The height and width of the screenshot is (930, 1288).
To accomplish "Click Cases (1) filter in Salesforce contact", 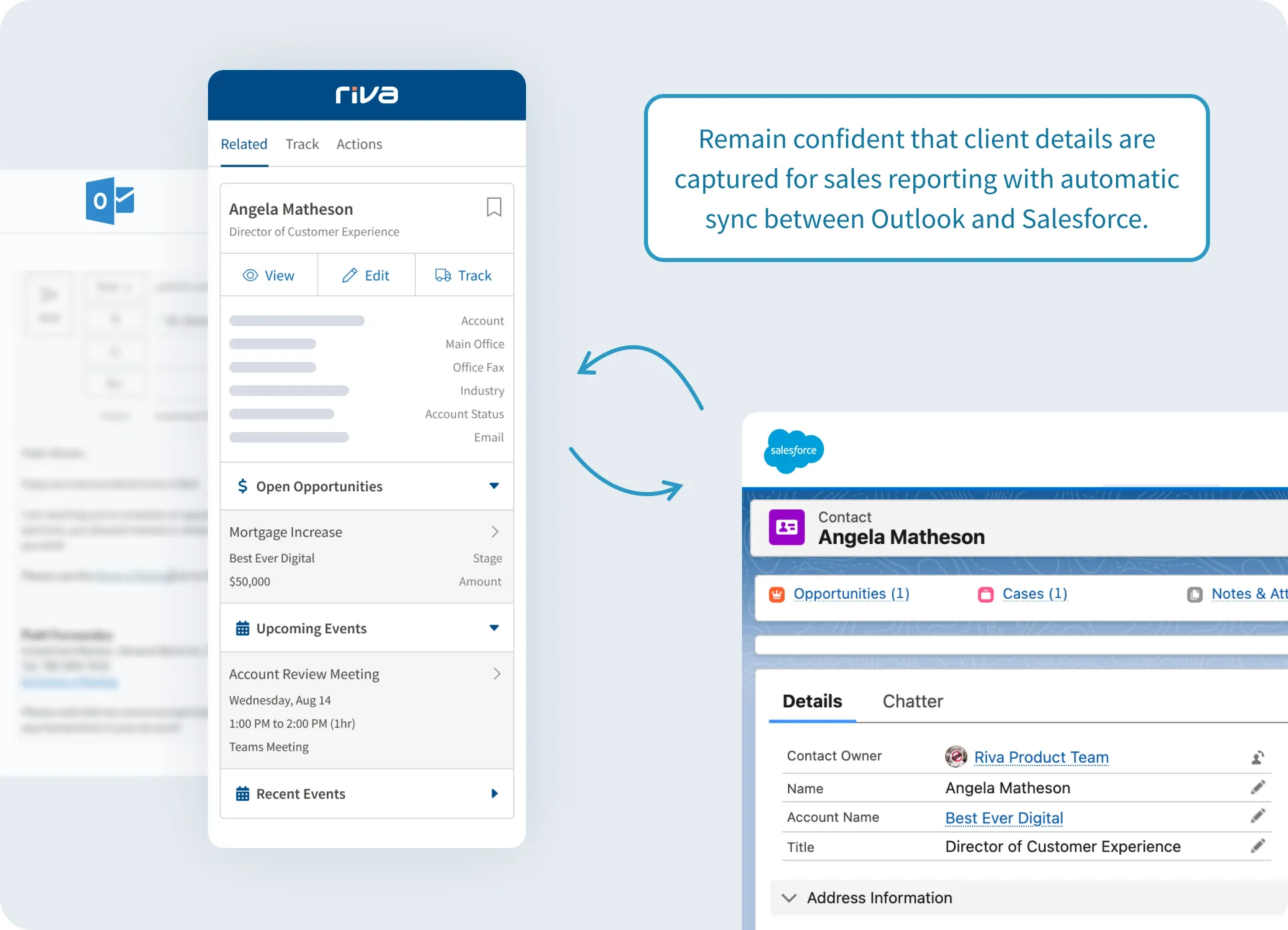I will [x=1034, y=593].
